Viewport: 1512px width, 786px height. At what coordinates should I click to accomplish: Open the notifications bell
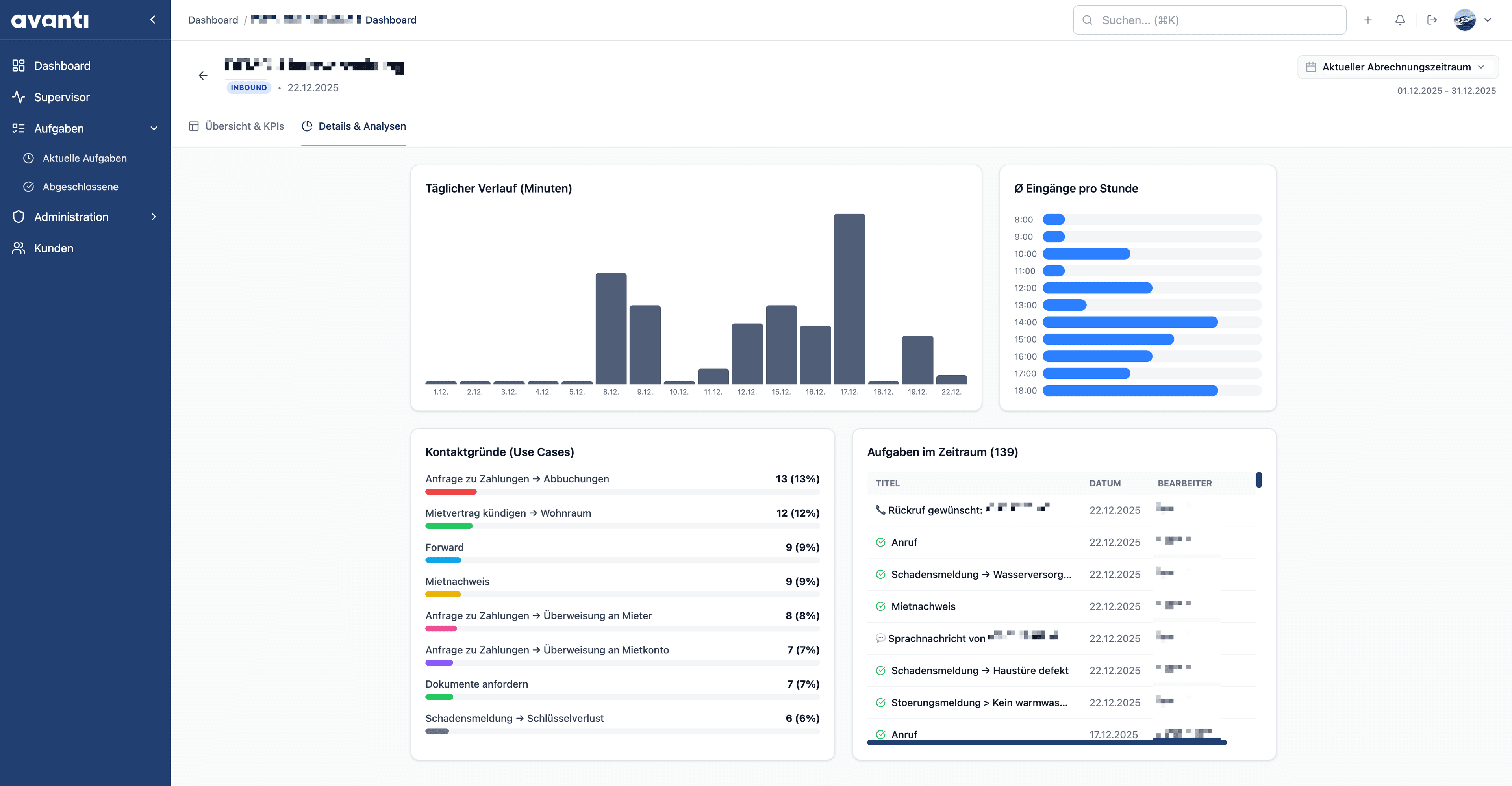coord(1400,20)
